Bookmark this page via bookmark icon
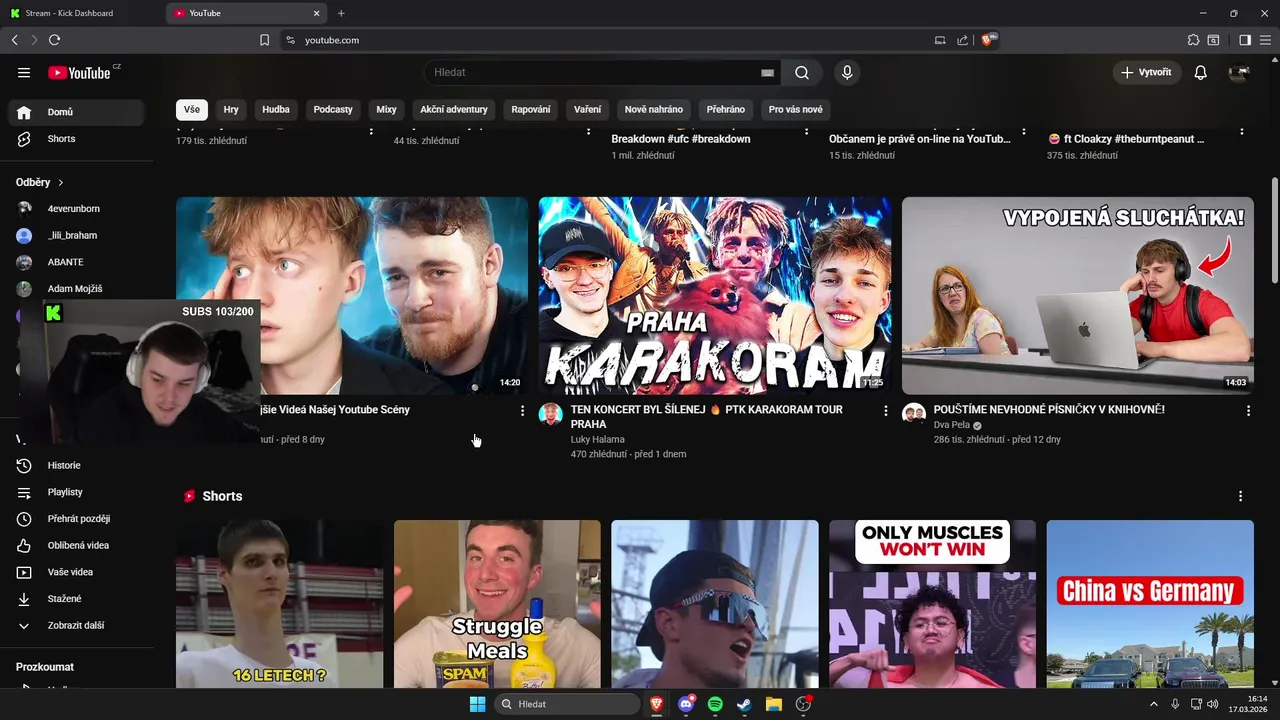 tap(264, 40)
